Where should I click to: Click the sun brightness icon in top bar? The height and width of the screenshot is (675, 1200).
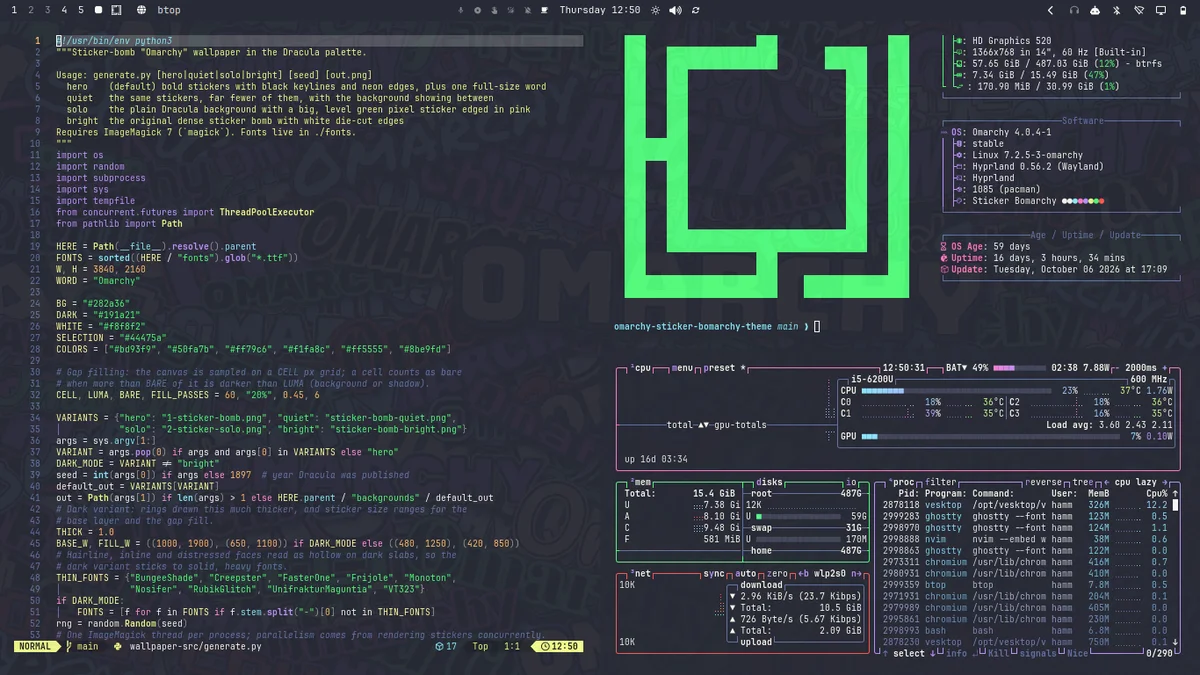pos(655,10)
